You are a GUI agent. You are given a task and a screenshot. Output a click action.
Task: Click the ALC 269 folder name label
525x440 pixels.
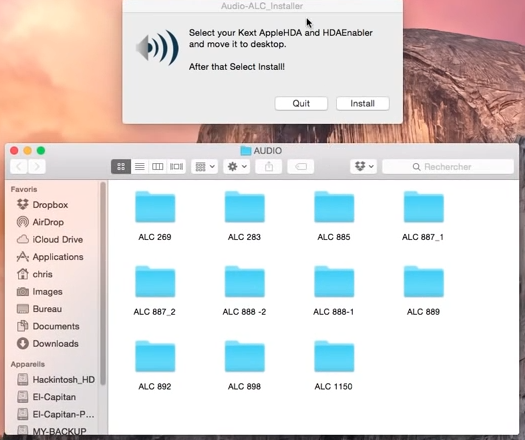(x=155, y=237)
